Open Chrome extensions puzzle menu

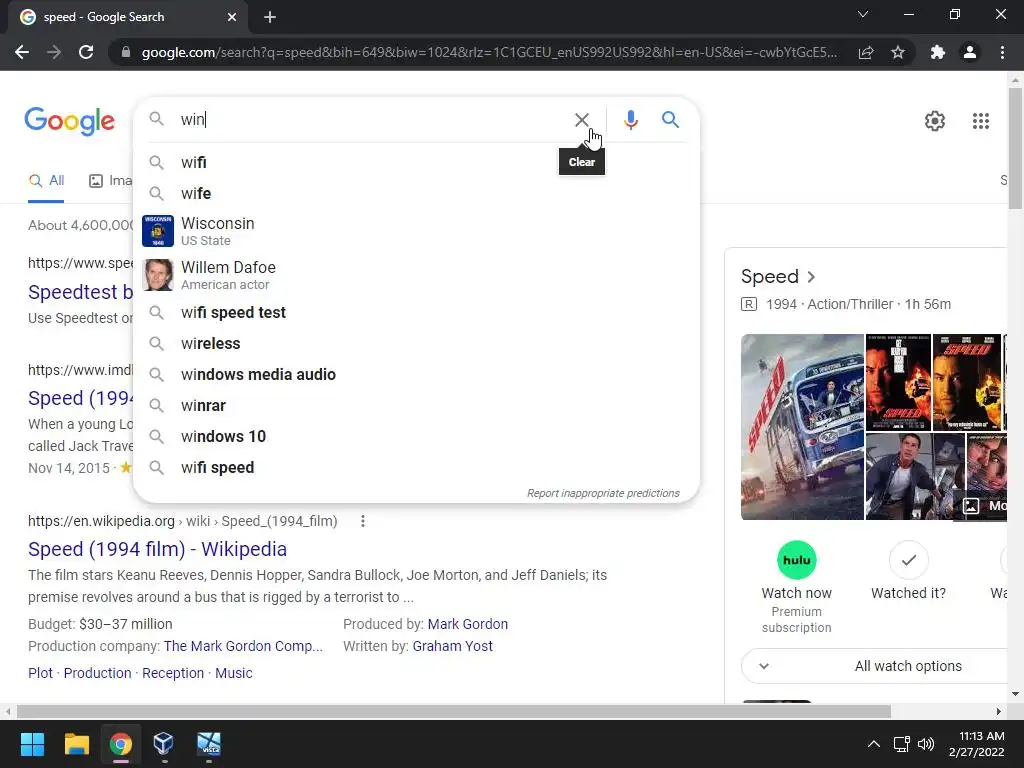tap(938, 52)
